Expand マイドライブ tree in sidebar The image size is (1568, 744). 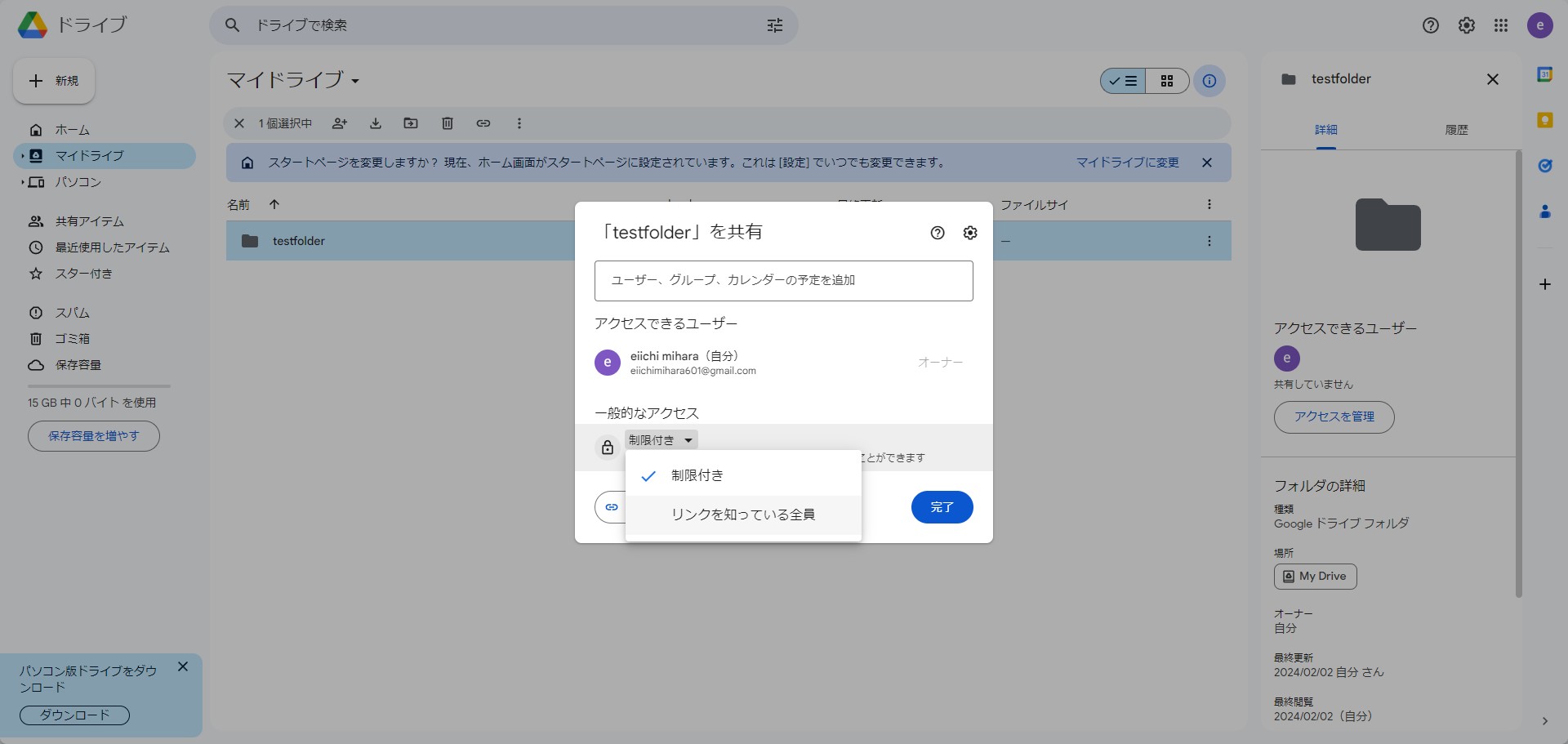[x=22, y=156]
